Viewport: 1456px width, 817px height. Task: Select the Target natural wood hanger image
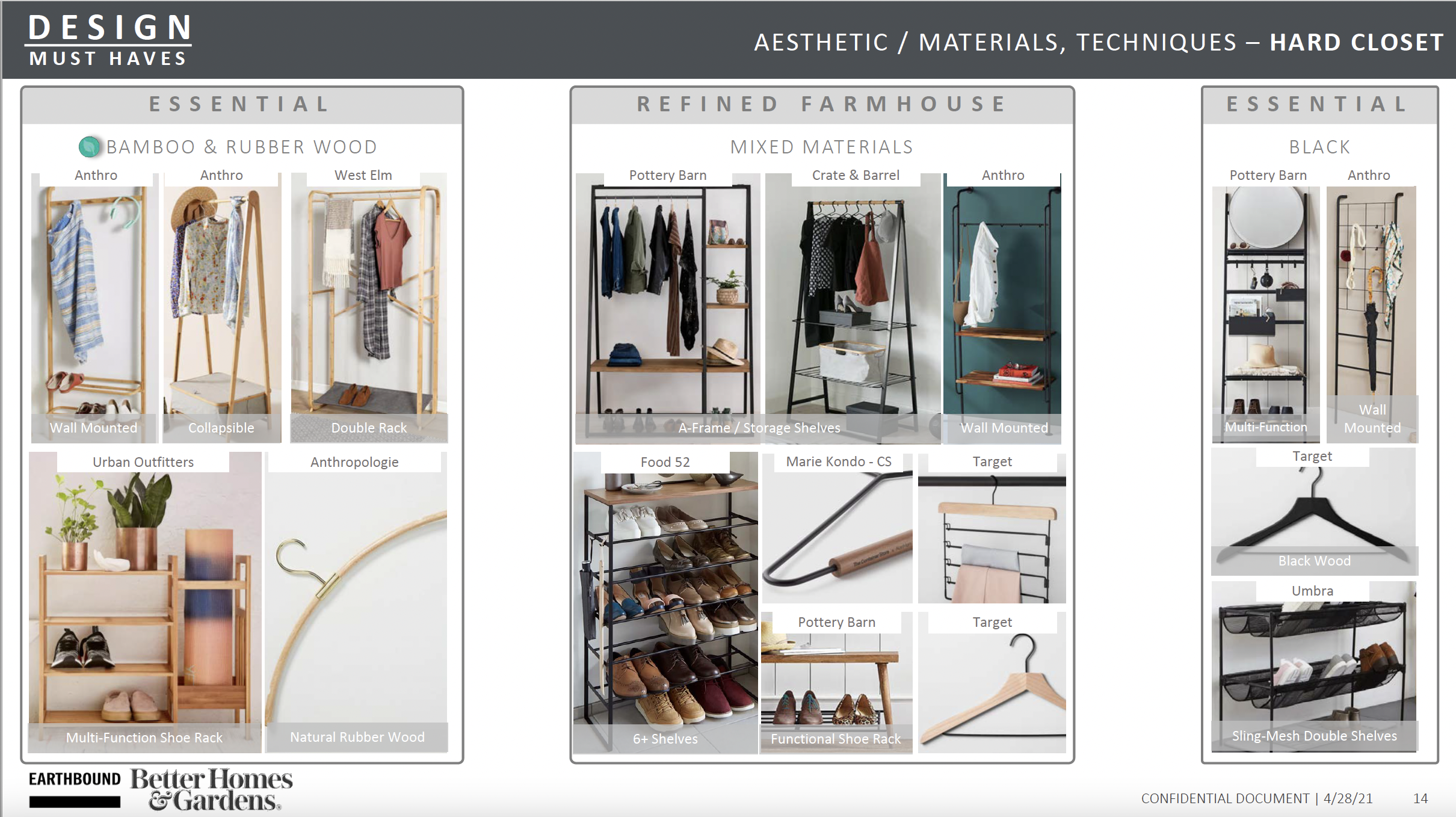tap(992, 683)
